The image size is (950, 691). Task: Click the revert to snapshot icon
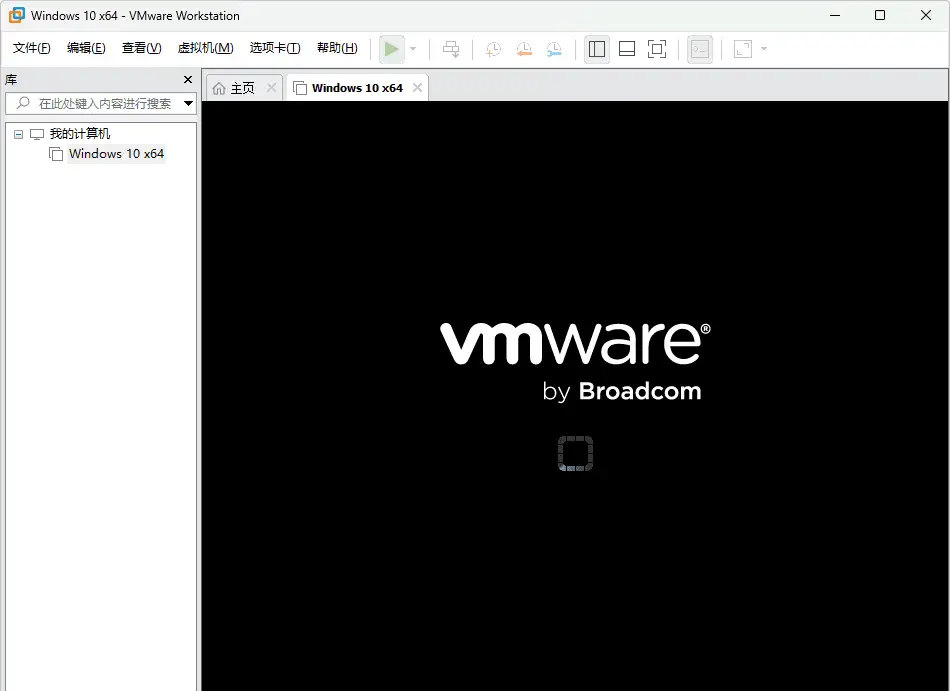(x=524, y=49)
